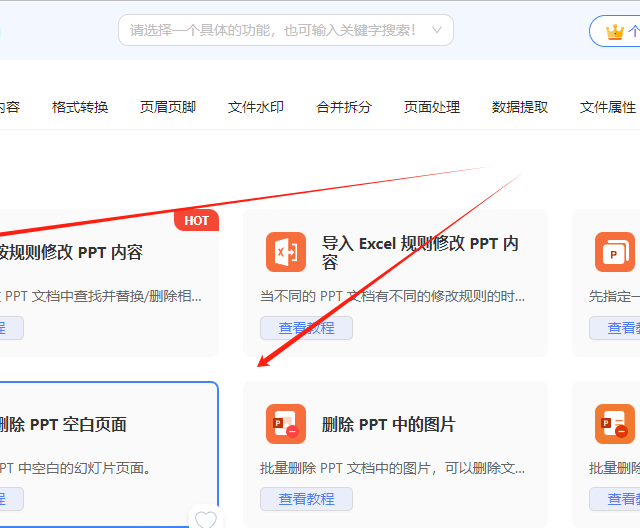Image resolution: width=640 pixels, height=528 pixels.
Task: Click the HOT badge on card
Action: coord(196,220)
